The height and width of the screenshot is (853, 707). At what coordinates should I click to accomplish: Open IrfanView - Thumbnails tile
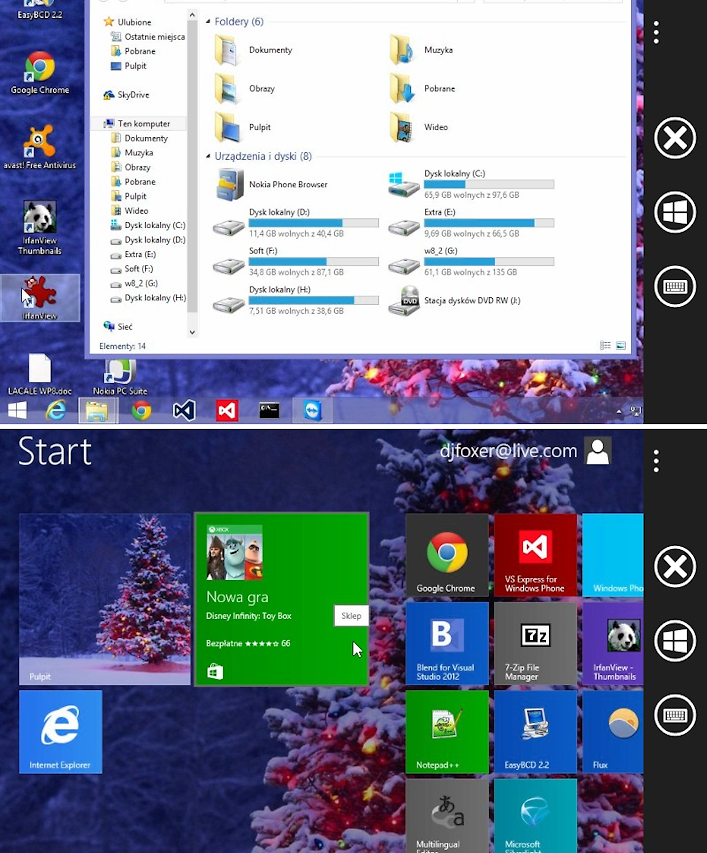[613, 644]
